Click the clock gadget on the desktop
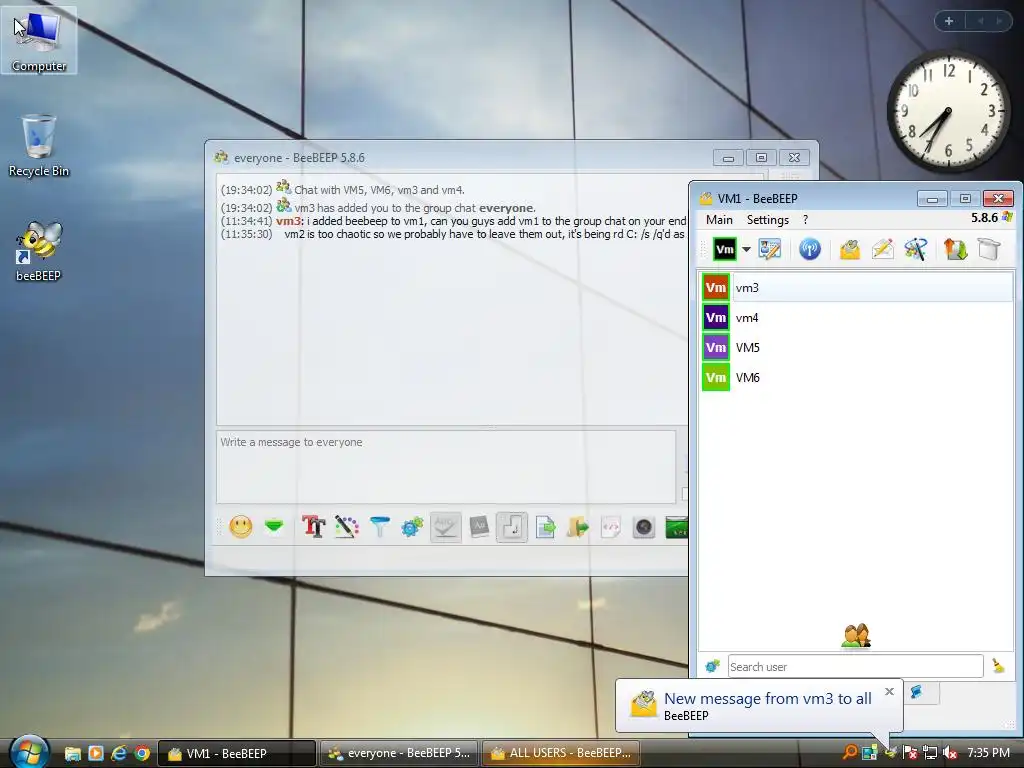Screen dimensions: 1024x768 [x=949, y=111]
